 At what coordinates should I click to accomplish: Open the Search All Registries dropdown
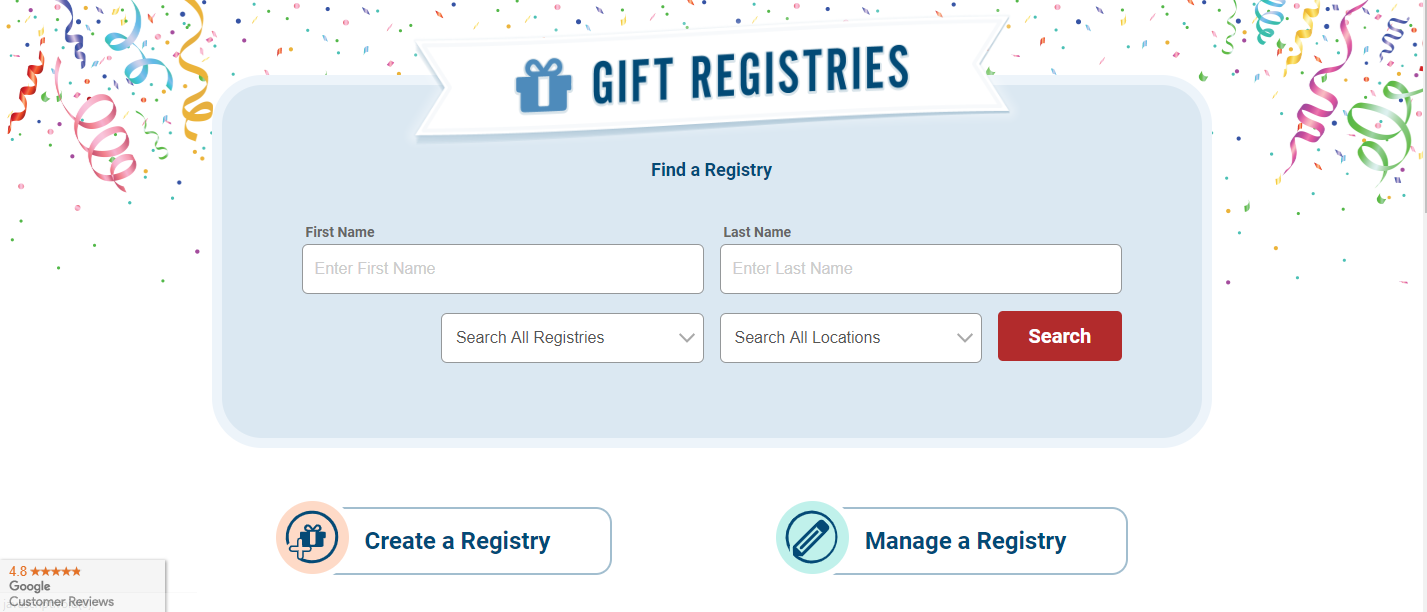(x=572, y=337)
